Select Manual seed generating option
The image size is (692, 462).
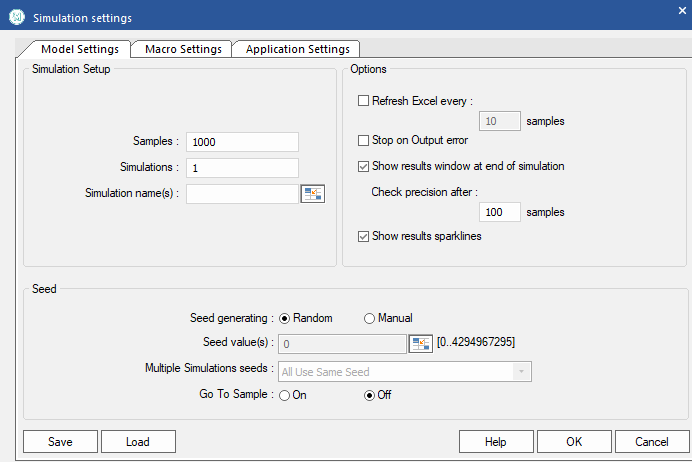click(369, 318)
